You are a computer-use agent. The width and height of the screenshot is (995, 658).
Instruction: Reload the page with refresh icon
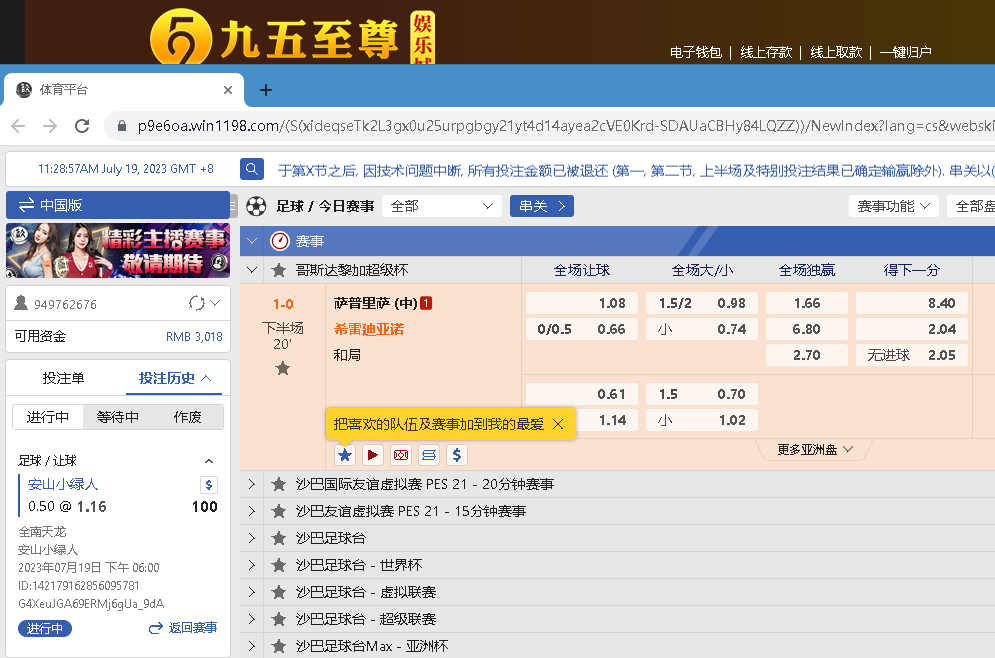82,126
